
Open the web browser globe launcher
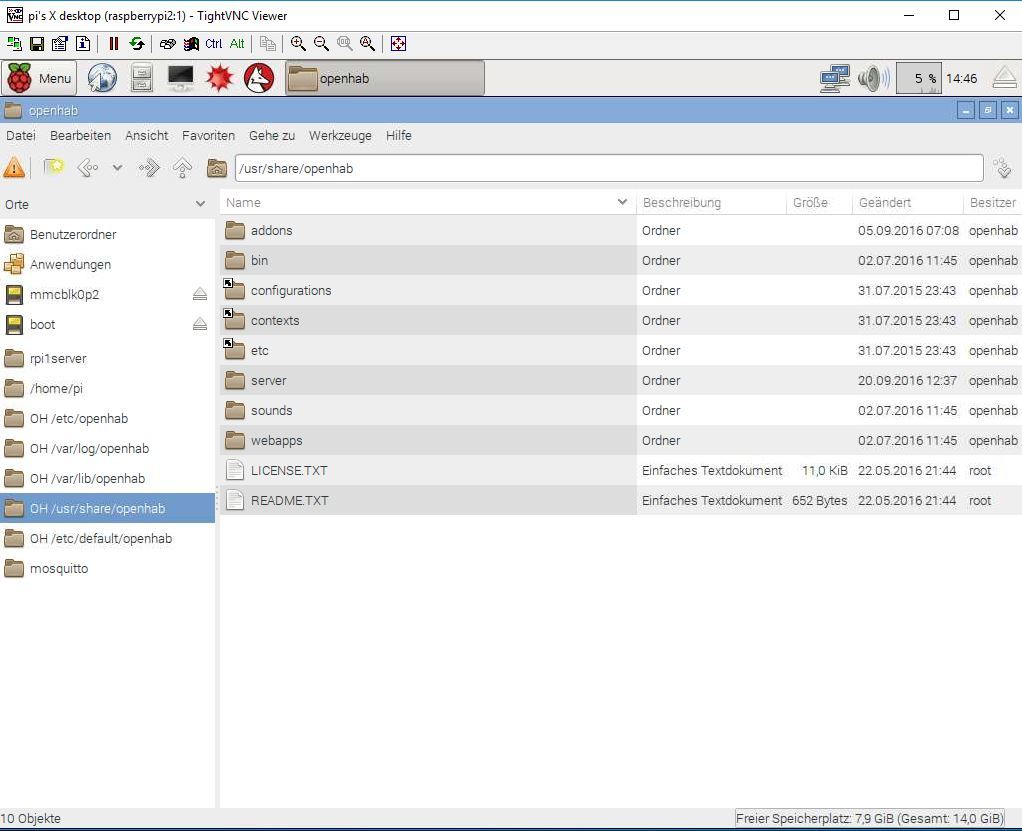coord(102,78)
